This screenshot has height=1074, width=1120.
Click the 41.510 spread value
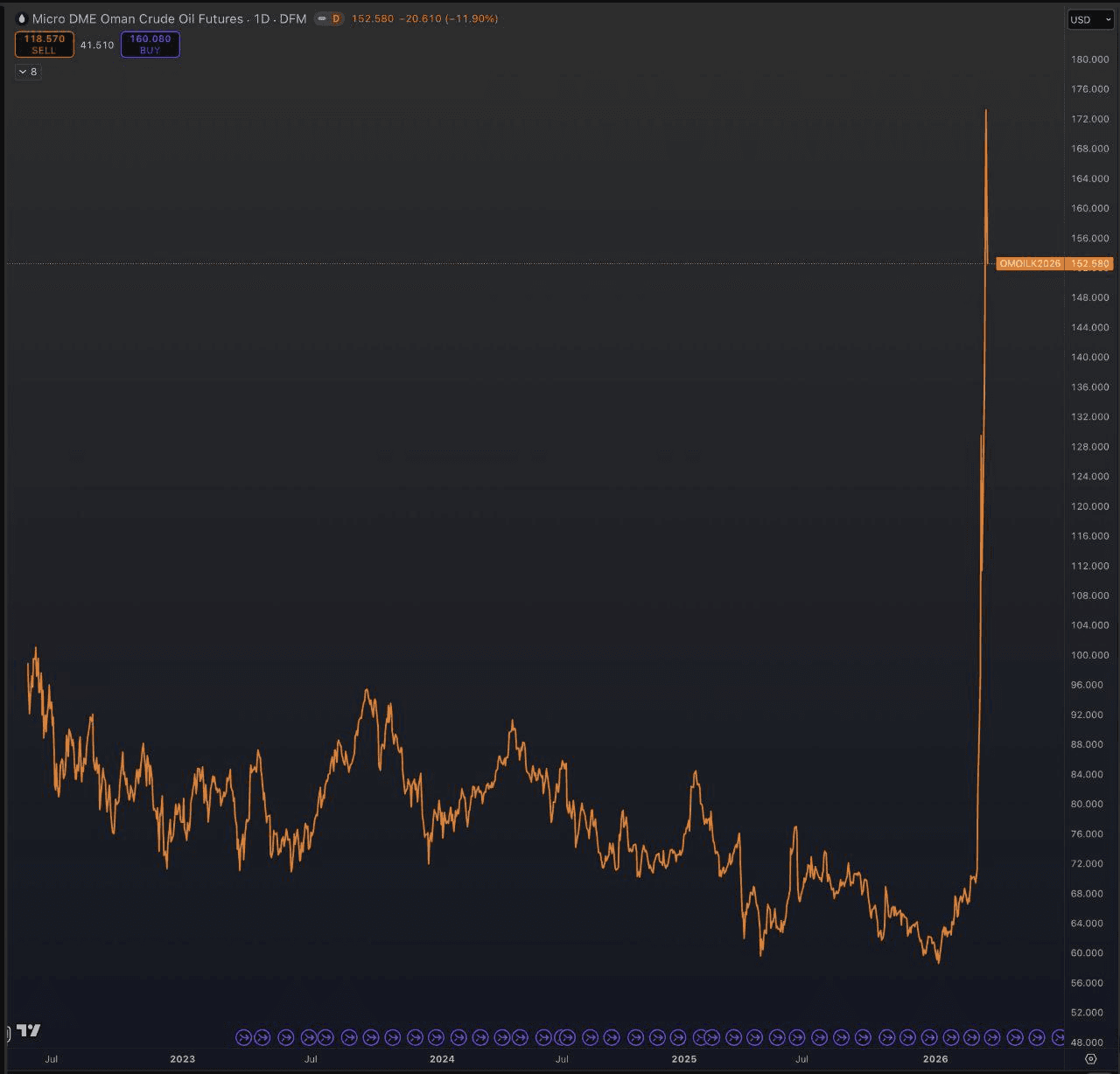click(97, 45)
